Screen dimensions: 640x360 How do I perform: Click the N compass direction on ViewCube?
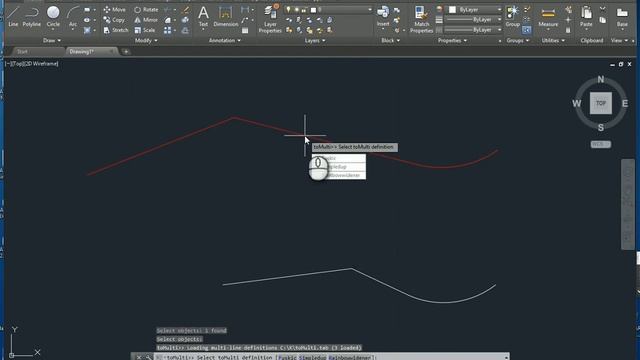pos(600,80)
